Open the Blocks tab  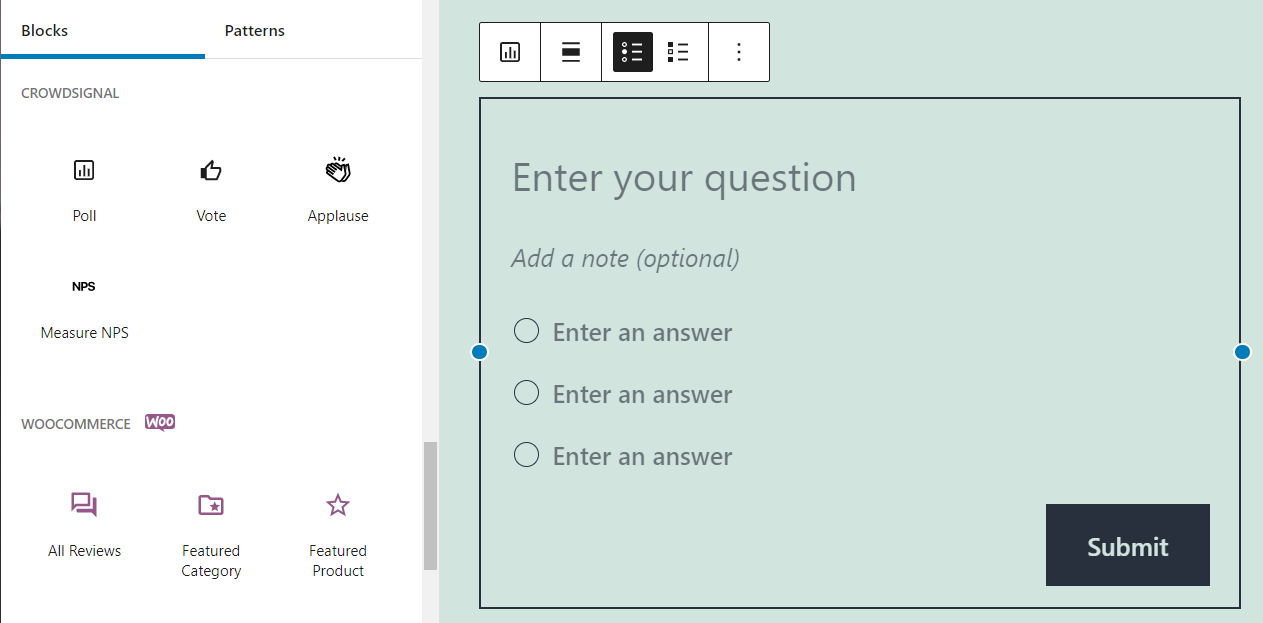(45, 30)
